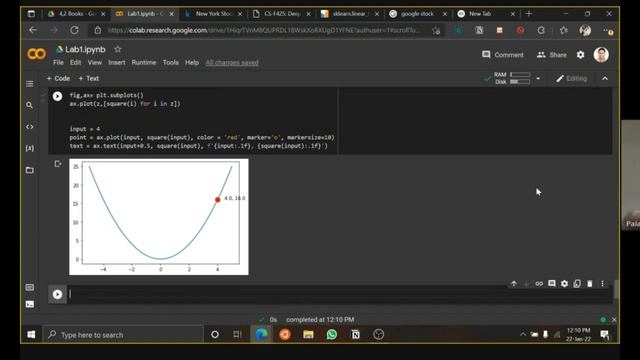Viewport: 640px width, 360px height.
Task: Clear the cell output icon beside the plot
Action: point(58,164)
